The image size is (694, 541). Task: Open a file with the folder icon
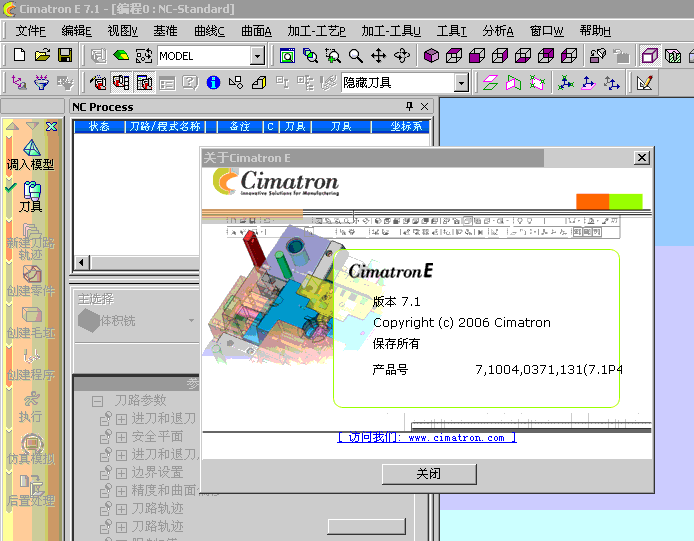click(42, 56)
